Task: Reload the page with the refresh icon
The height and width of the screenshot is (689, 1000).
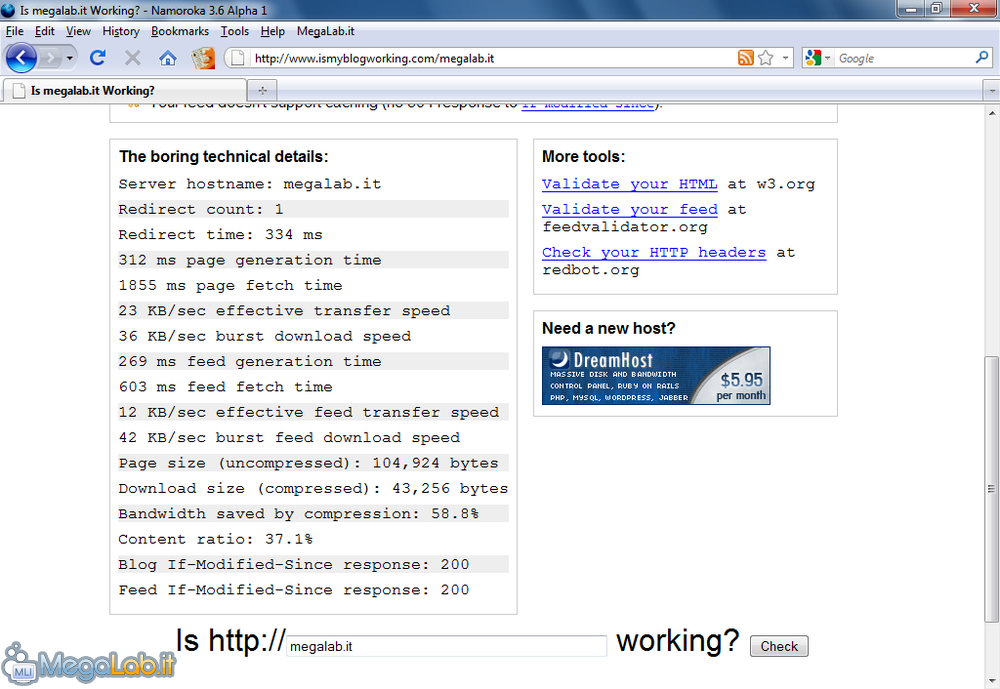Action: click(x=97, y=58)
